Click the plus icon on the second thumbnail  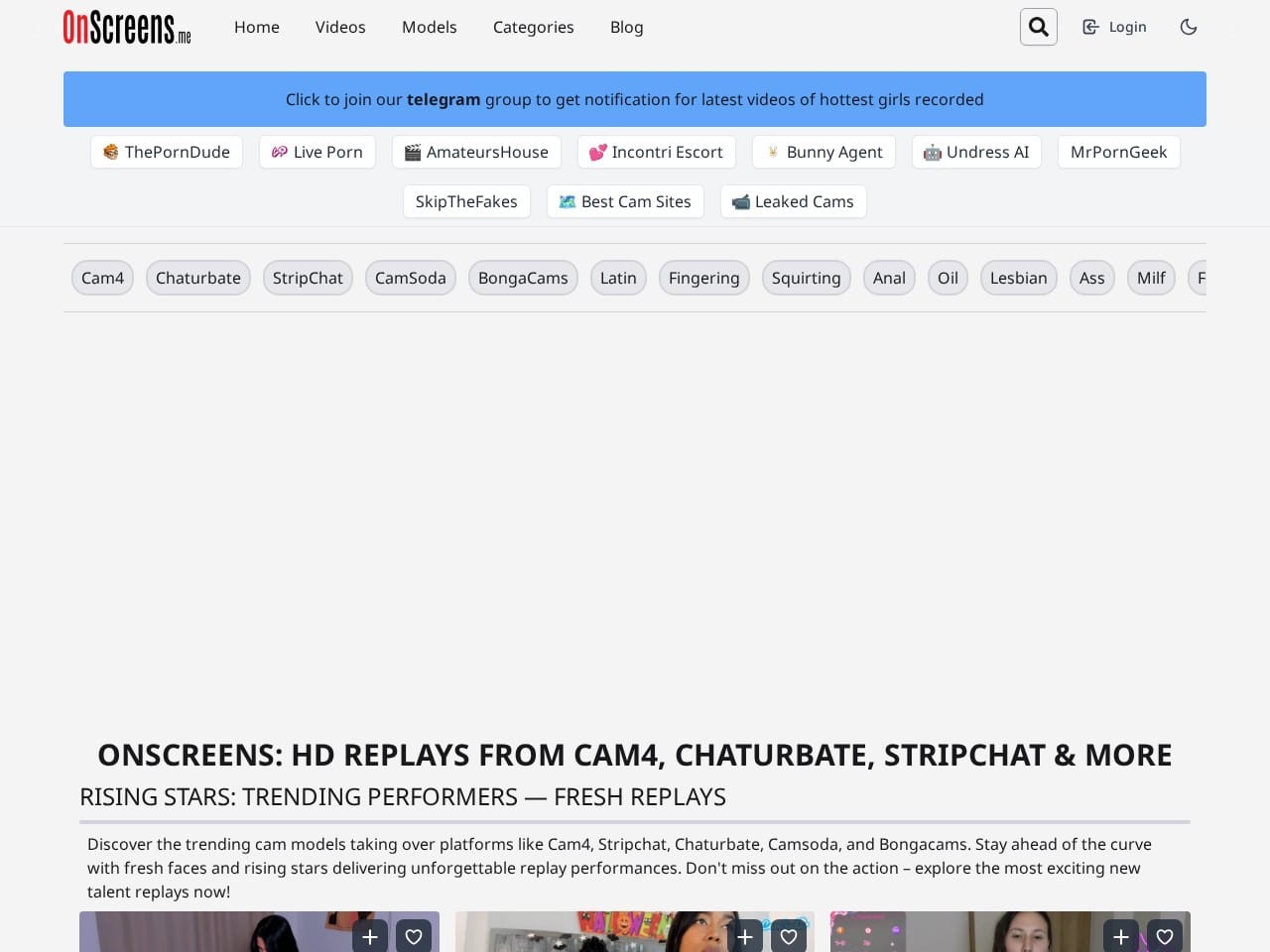745,936
